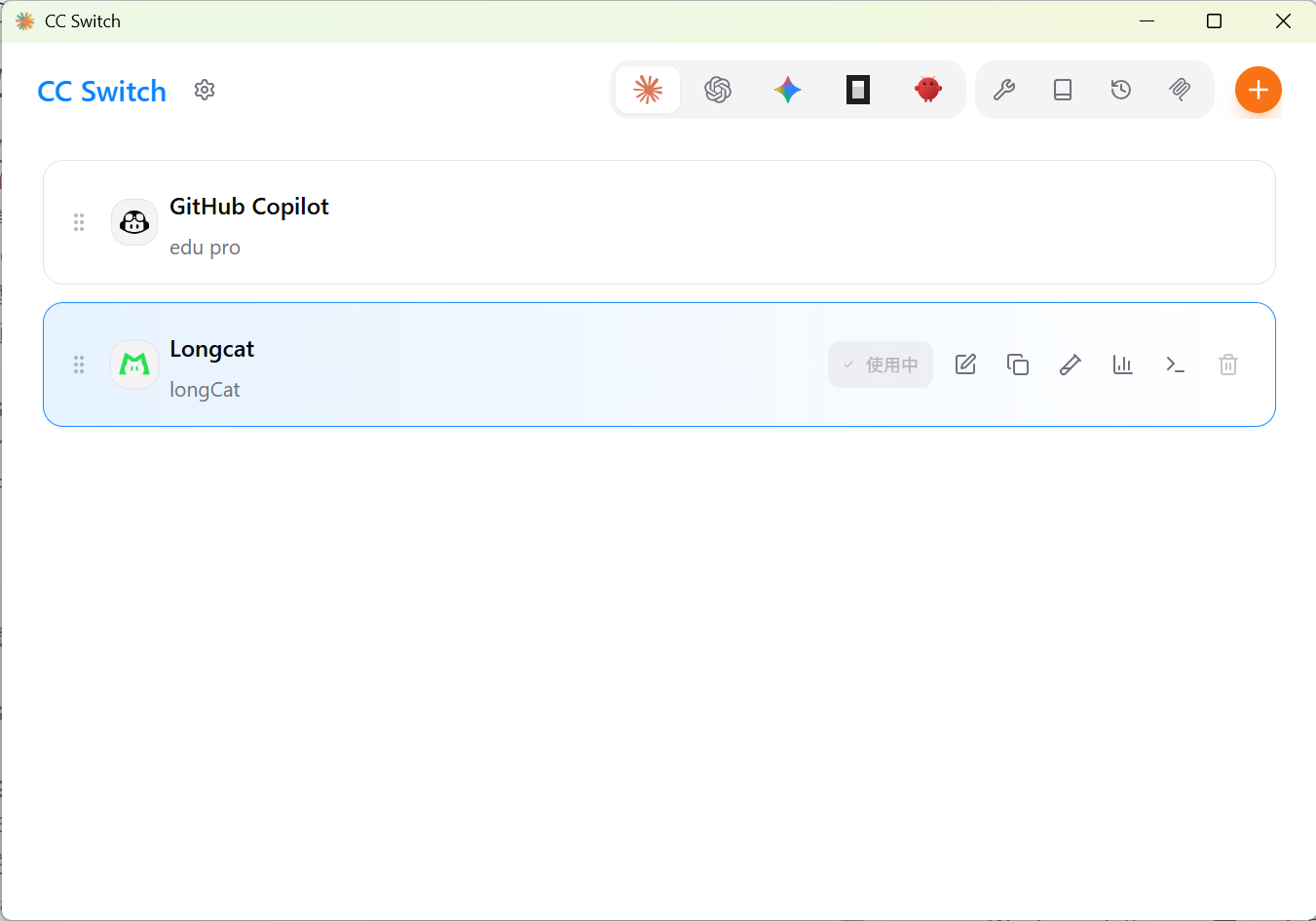Click the CC Switch title bar app icon
1316x921 pixels.
(25, 21)
